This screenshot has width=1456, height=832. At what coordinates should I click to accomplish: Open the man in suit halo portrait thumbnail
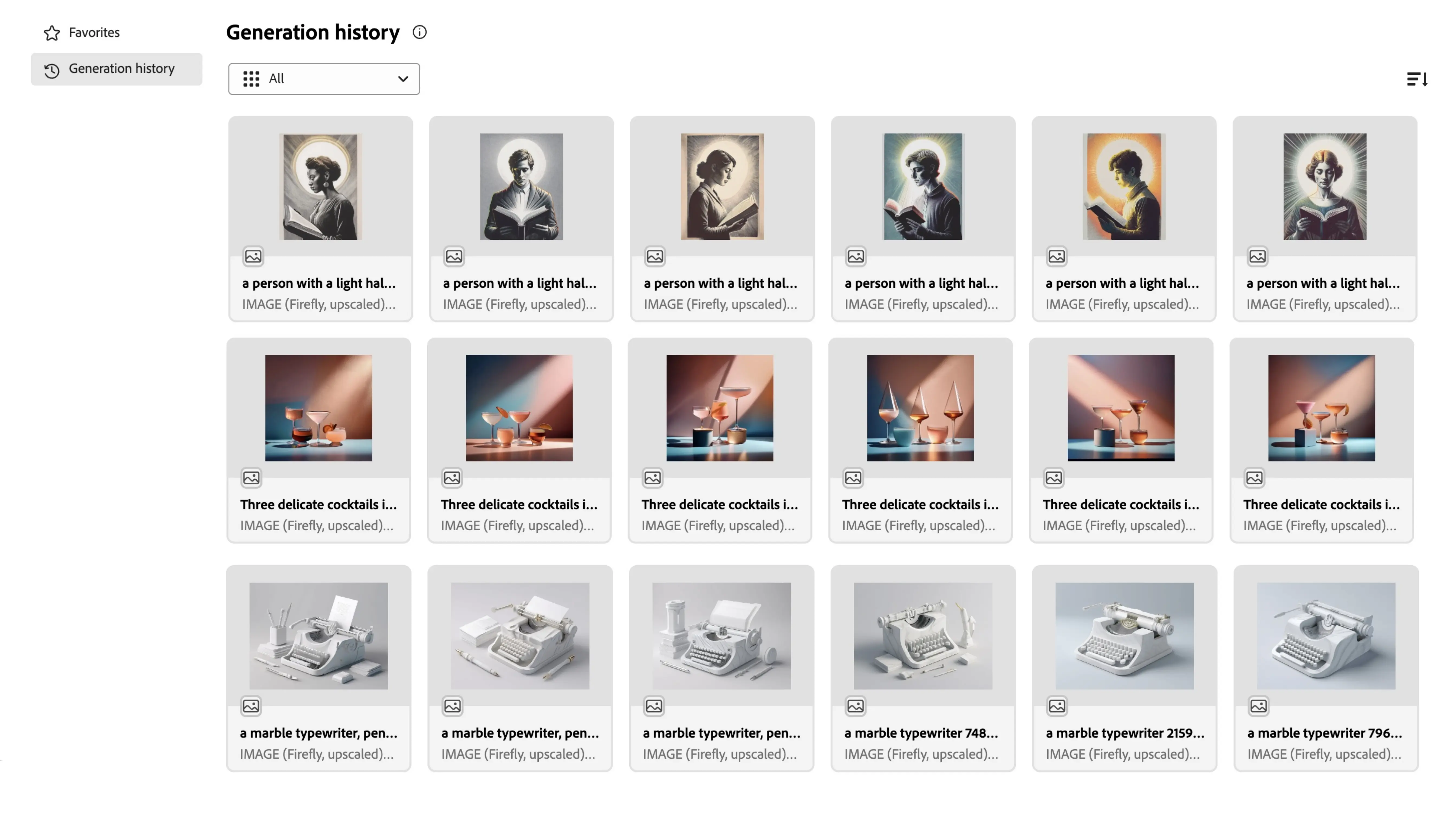[x=521, y=187]
